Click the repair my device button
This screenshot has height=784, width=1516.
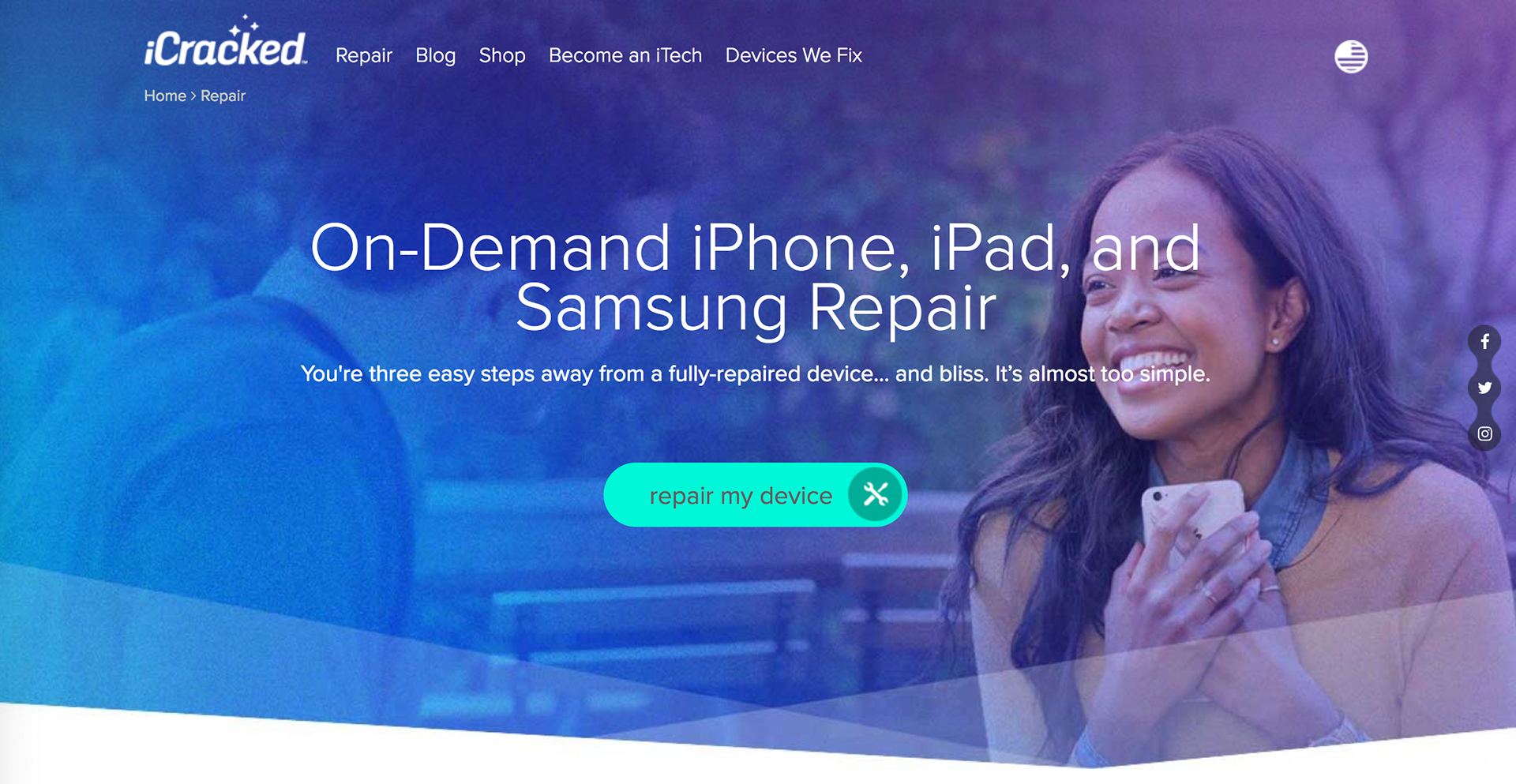tap(756, 495)
